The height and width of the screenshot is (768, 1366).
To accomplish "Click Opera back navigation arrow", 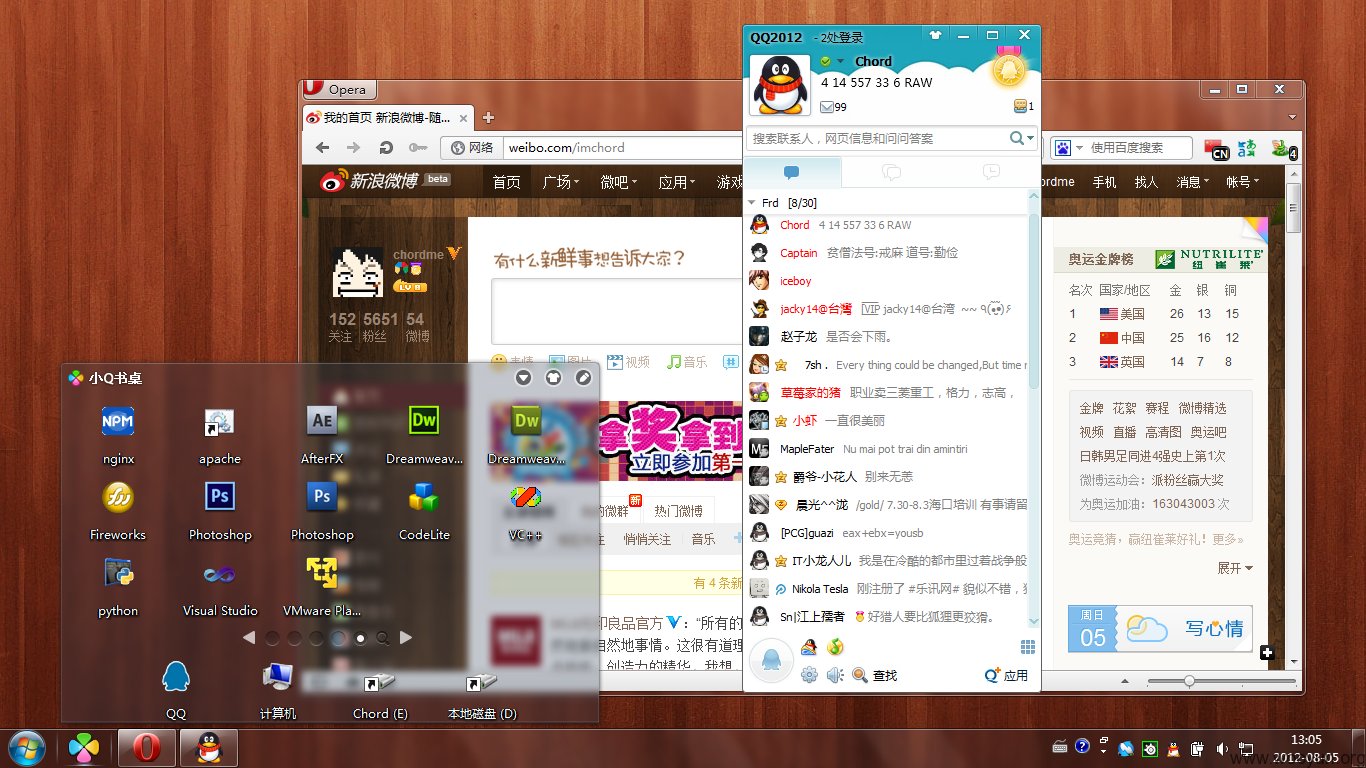I will point(322,147).
